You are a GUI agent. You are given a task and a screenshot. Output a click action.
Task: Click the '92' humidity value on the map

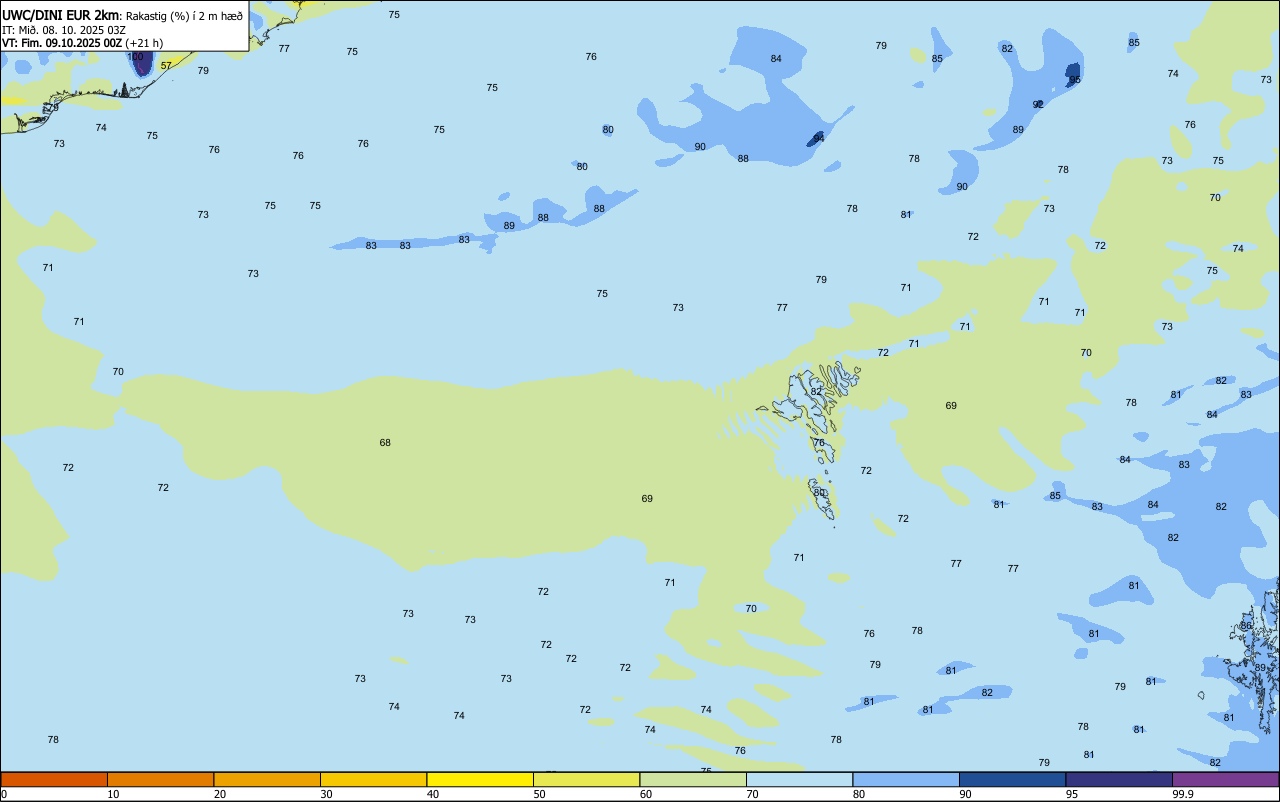click(x=1038, y=105)
